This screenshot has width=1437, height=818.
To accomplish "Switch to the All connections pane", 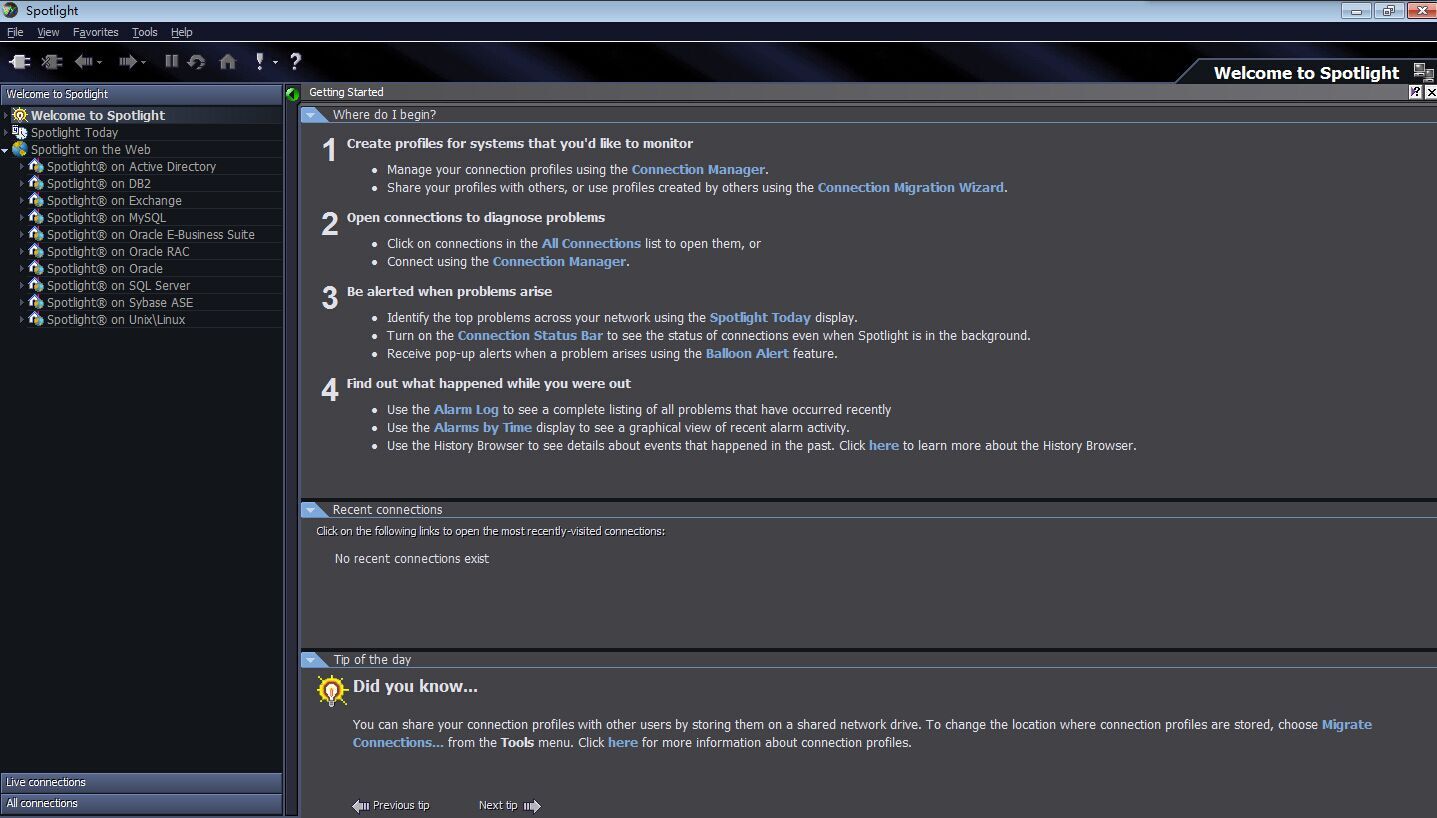I will point(142,803).
